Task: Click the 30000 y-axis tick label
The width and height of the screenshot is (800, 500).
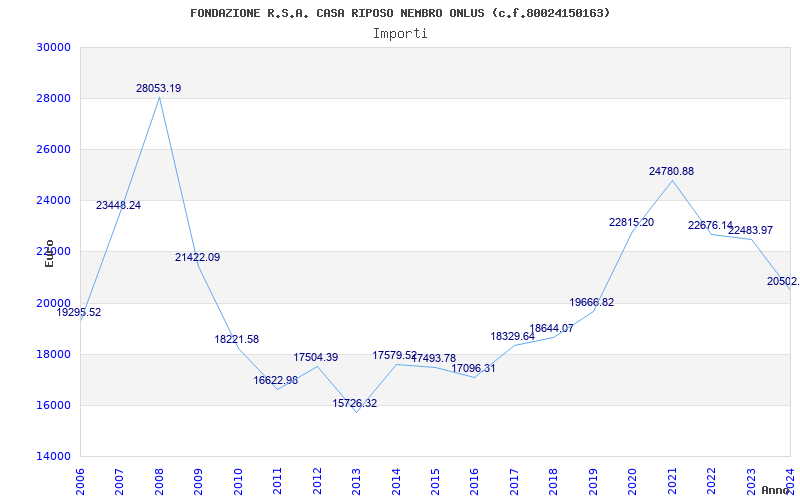Action: [53, 47]
